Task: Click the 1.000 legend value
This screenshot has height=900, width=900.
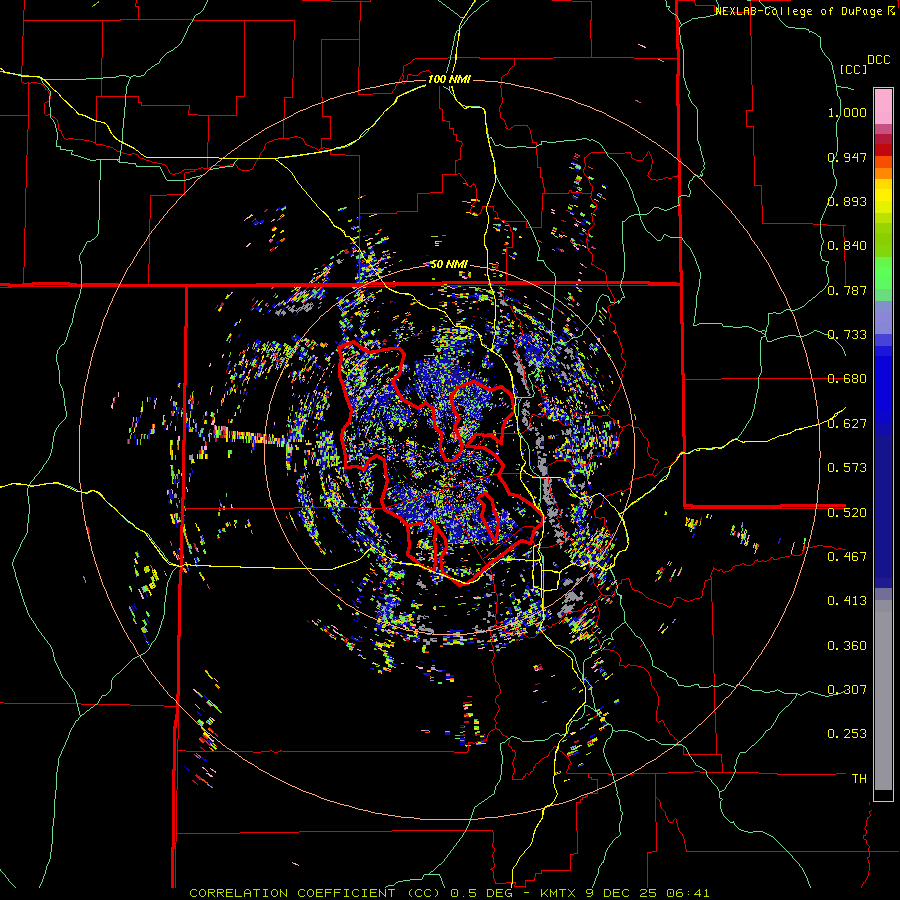Action: click(x=847, y=112)
